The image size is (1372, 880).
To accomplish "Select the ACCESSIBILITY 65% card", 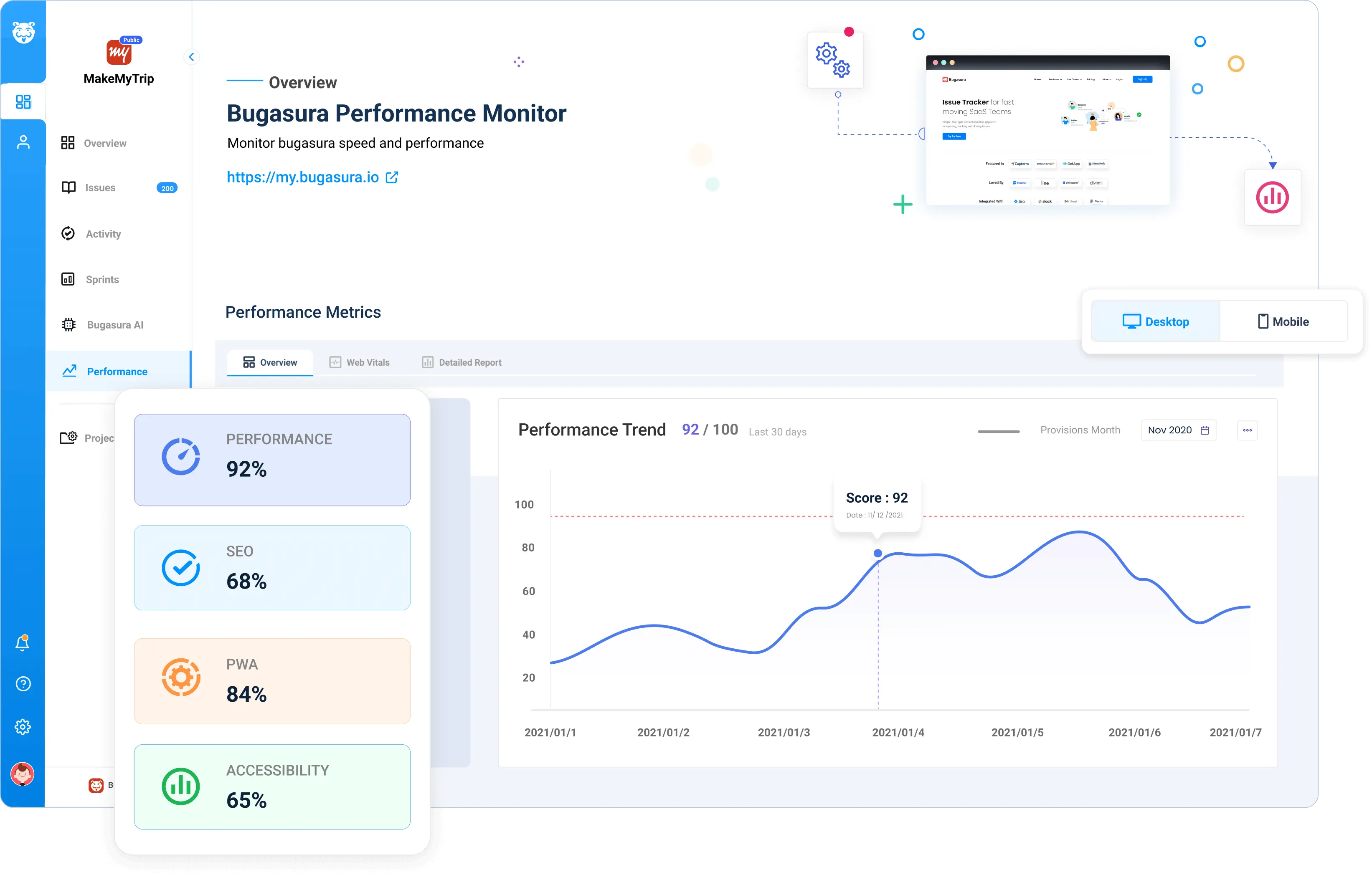I will (272, 786).
